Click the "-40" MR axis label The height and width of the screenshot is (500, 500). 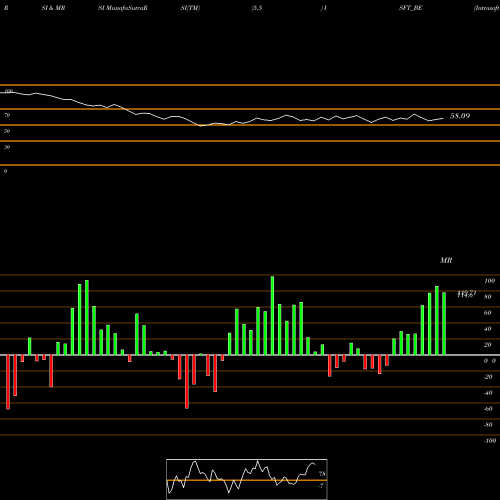click(x=488, y=393)
